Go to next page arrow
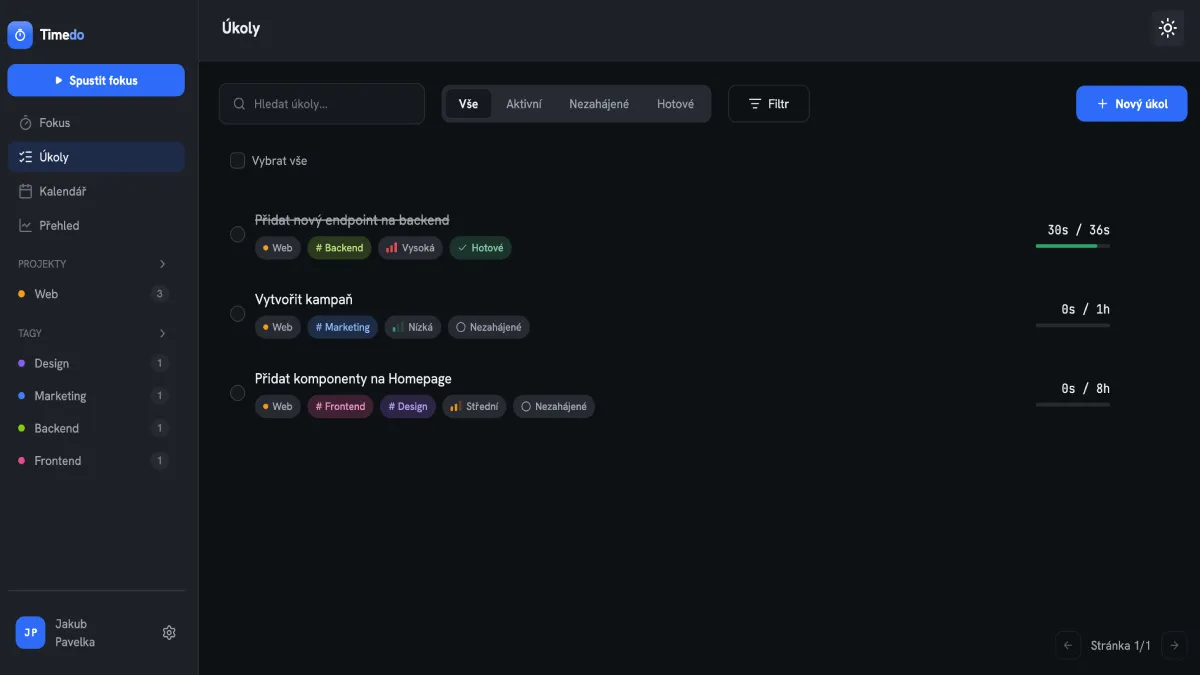 coord(1175,645)
